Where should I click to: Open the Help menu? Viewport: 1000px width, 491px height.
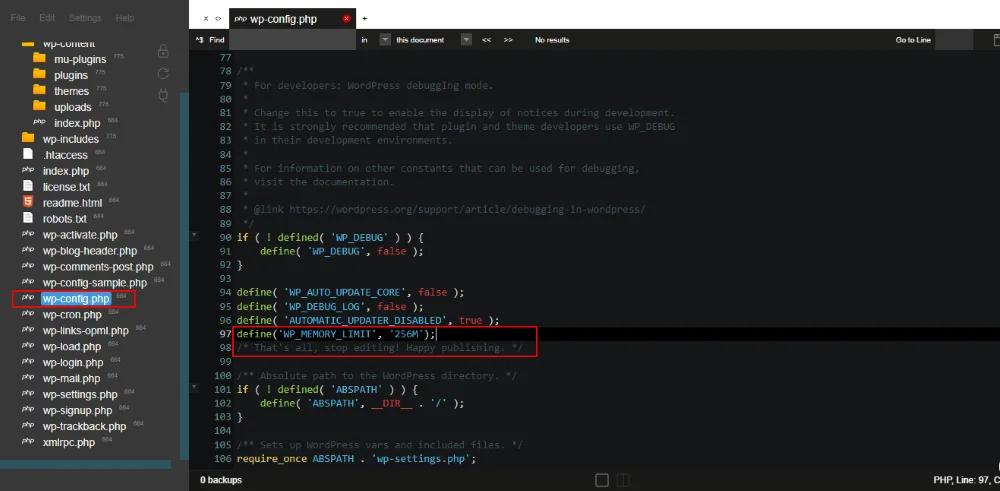pyautogui.click(x=125, y=18)
